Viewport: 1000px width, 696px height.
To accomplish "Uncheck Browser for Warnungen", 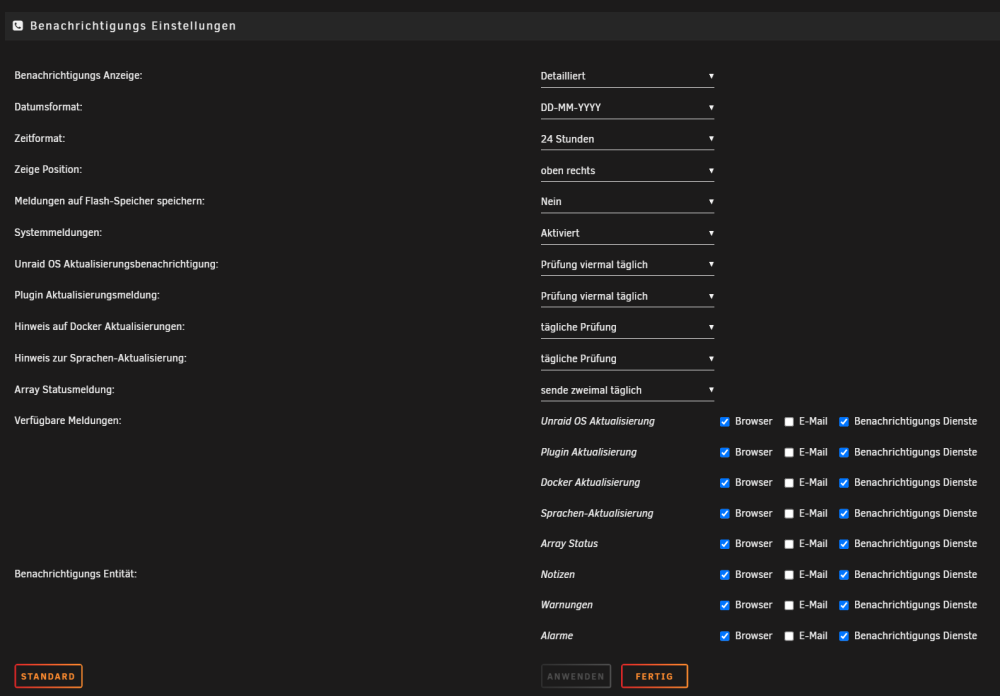I will tap(724, 605).
